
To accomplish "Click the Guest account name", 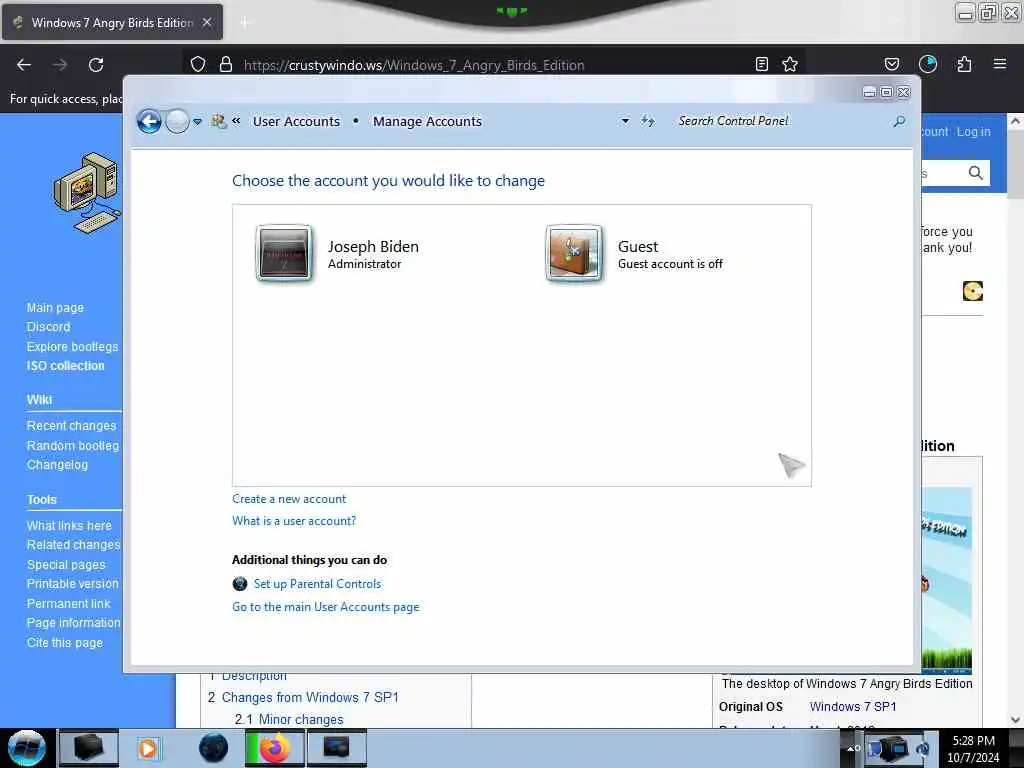I will 638,247.
